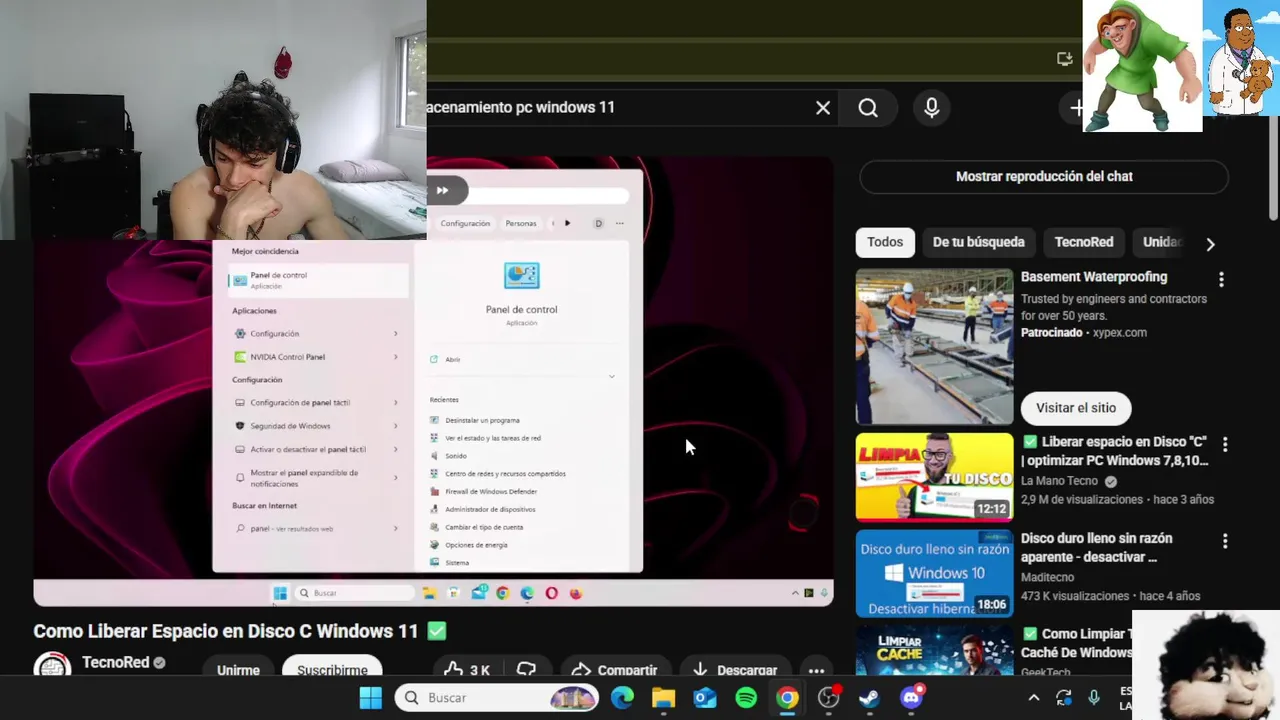Open Basement Waterproofing ad thumbnail

[x=934, y=347]
